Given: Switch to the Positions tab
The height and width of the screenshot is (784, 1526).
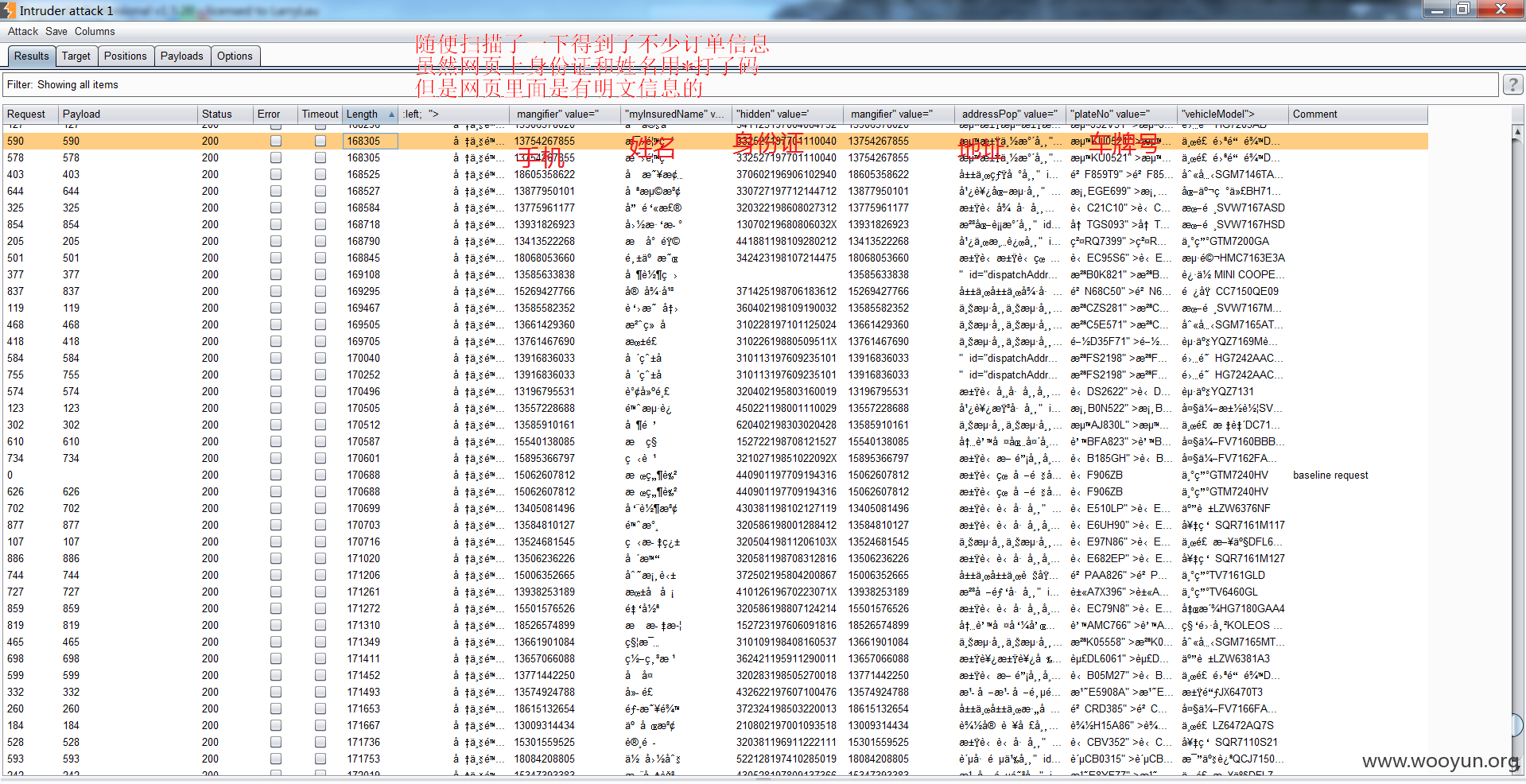Looking at the screenshot, I should 126,56.
